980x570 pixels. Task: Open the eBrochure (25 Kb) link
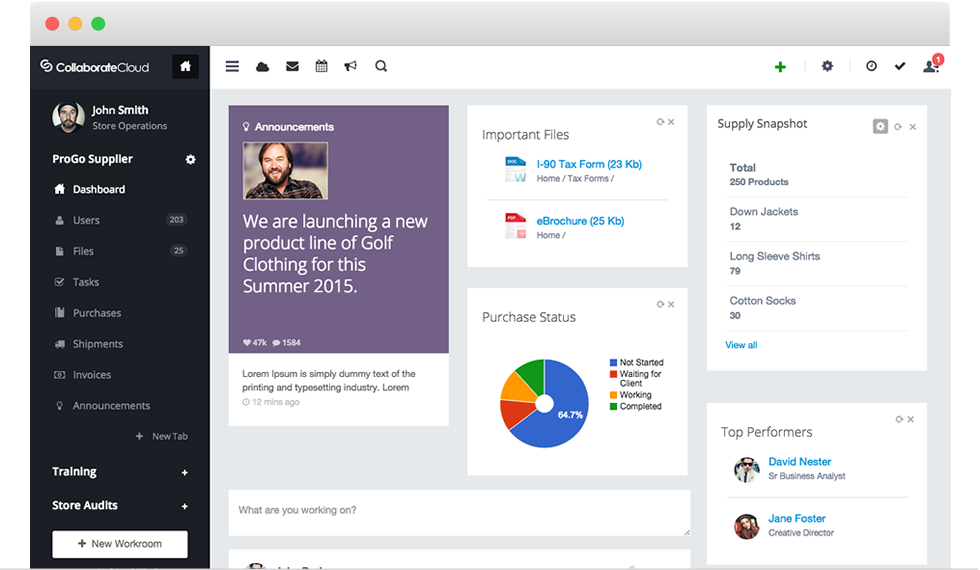coord(580,221)
